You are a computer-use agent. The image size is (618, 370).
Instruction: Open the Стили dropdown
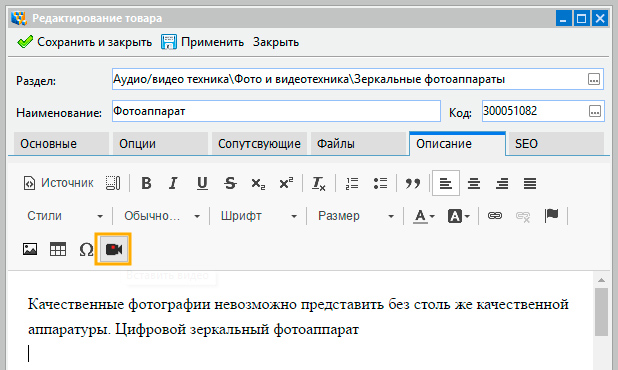[x=65, y=216]
